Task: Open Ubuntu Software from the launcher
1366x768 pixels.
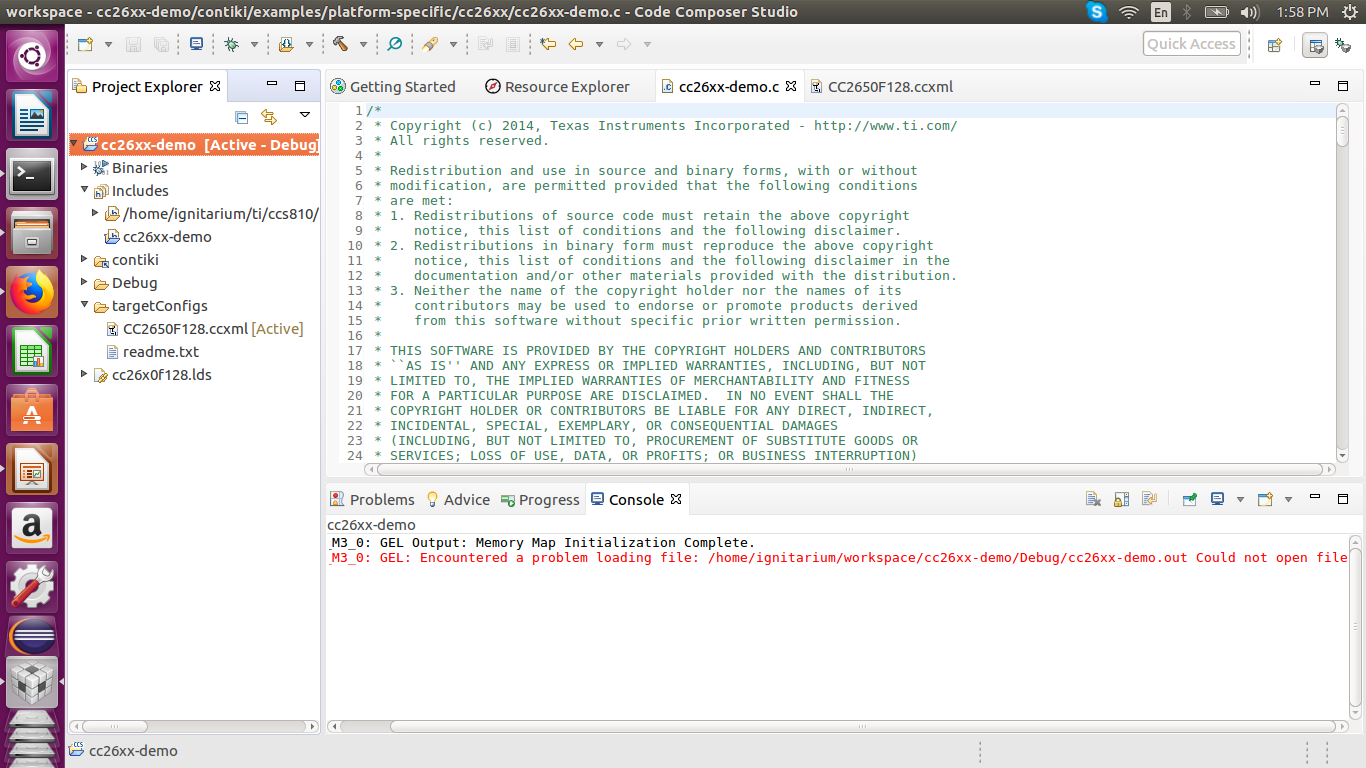Action: coord(33,411)
